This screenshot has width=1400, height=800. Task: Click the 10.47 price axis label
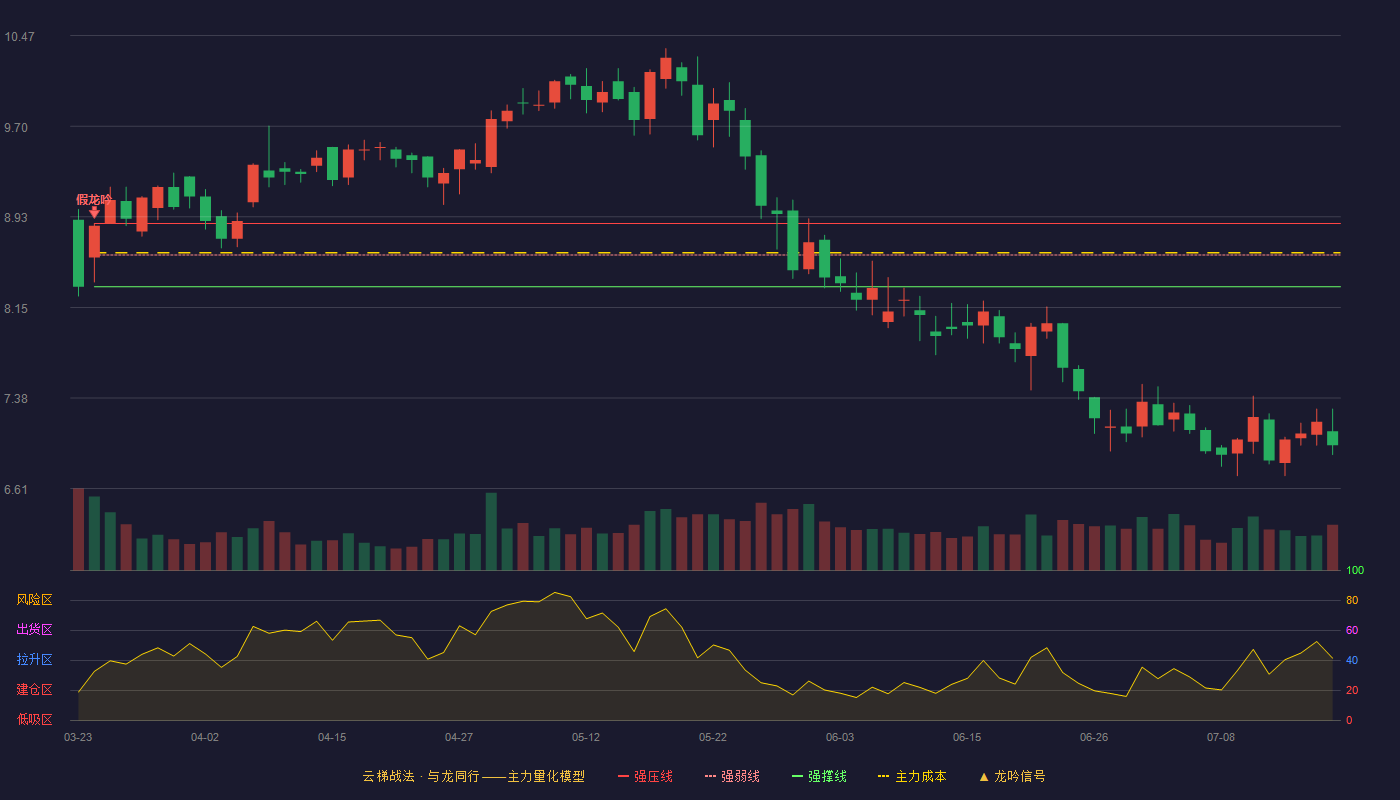click(x=19, y=37)
